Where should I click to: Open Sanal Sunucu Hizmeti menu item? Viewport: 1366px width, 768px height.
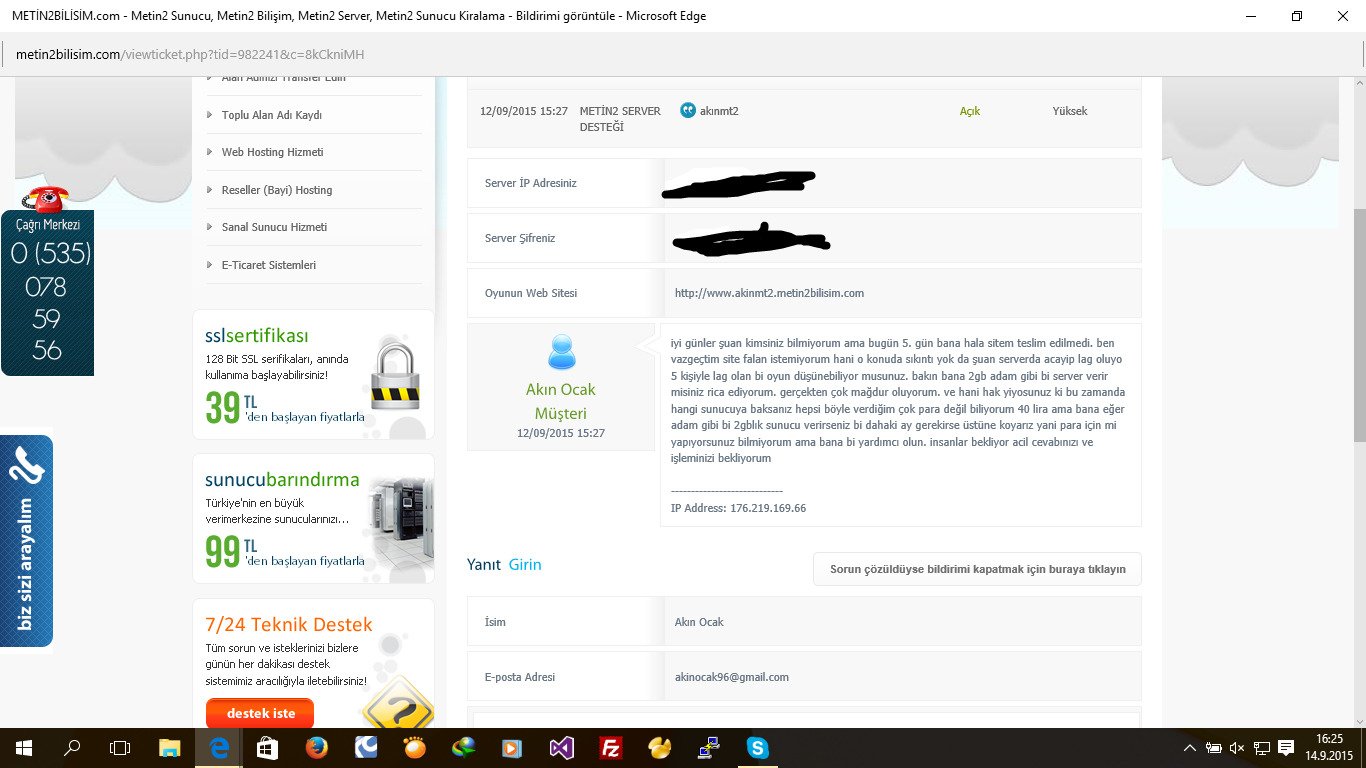[x=274, y=227]
